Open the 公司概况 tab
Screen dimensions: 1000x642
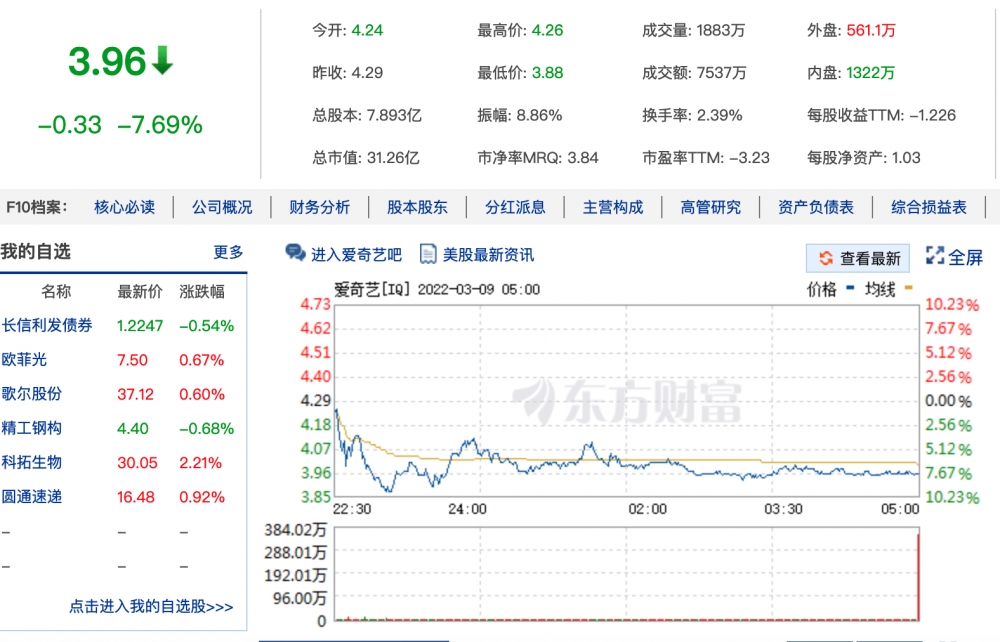click(x=222, y=207)
